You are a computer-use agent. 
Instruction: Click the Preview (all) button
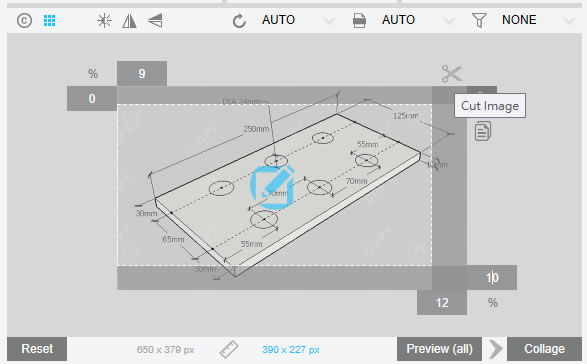click(440, 349)
